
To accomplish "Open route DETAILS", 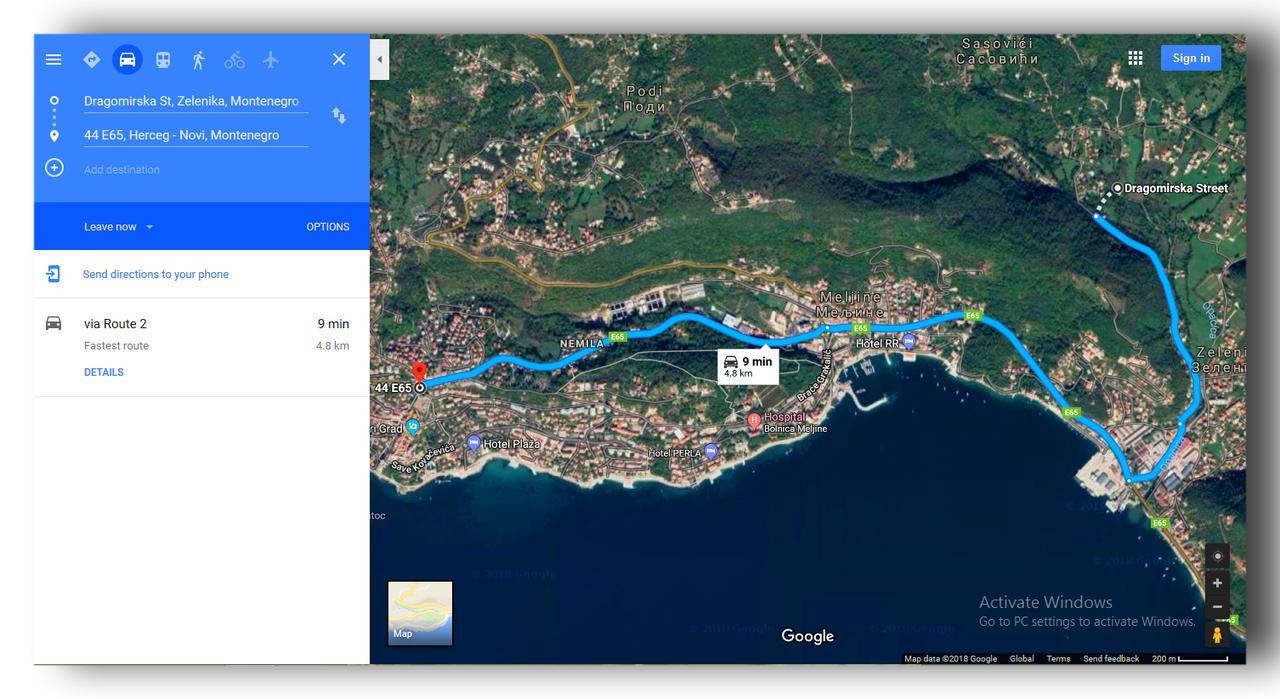I will pyautogui.click(x=104, y=372).
